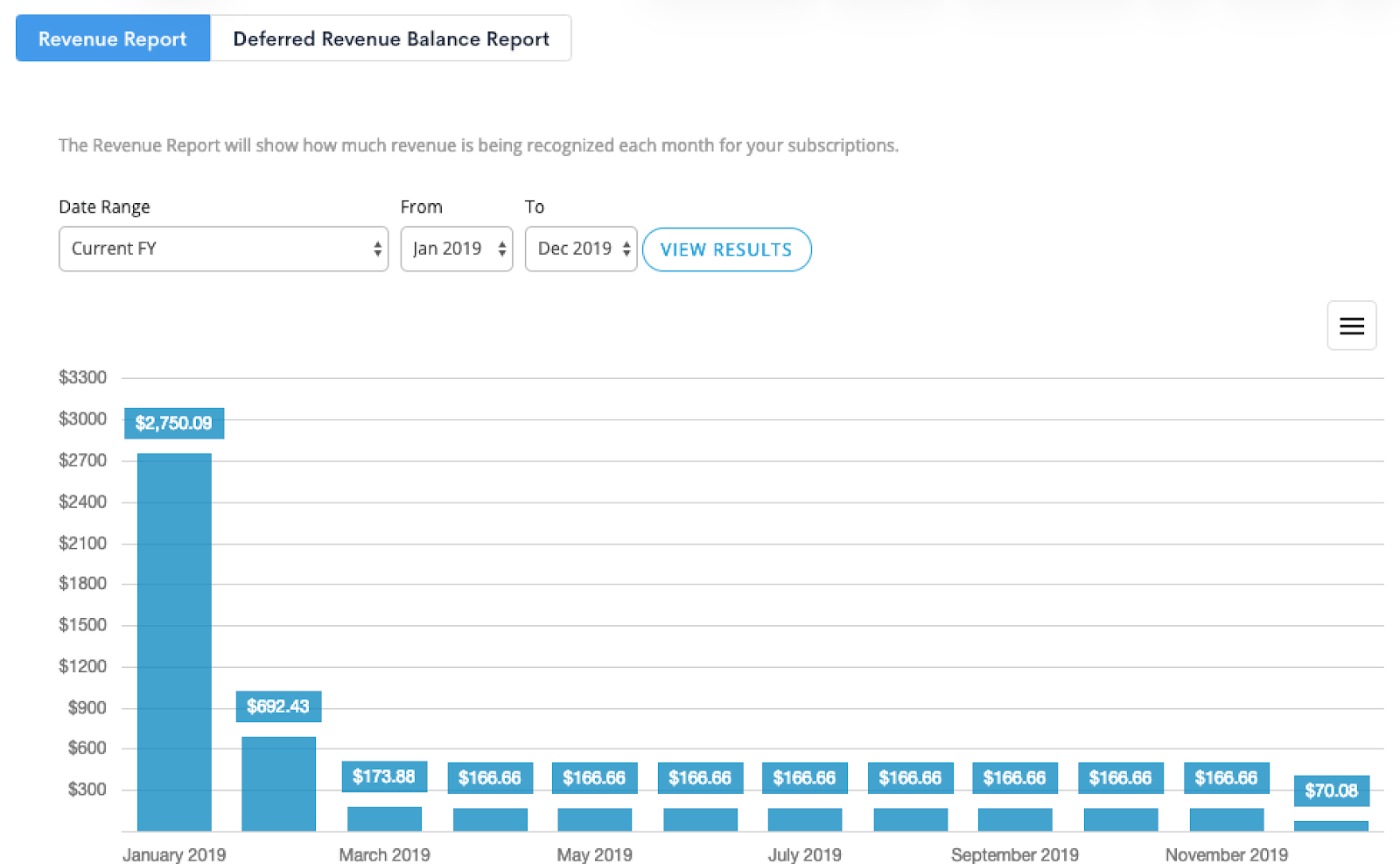Click the $70.08 December data label

[1332, 790]
